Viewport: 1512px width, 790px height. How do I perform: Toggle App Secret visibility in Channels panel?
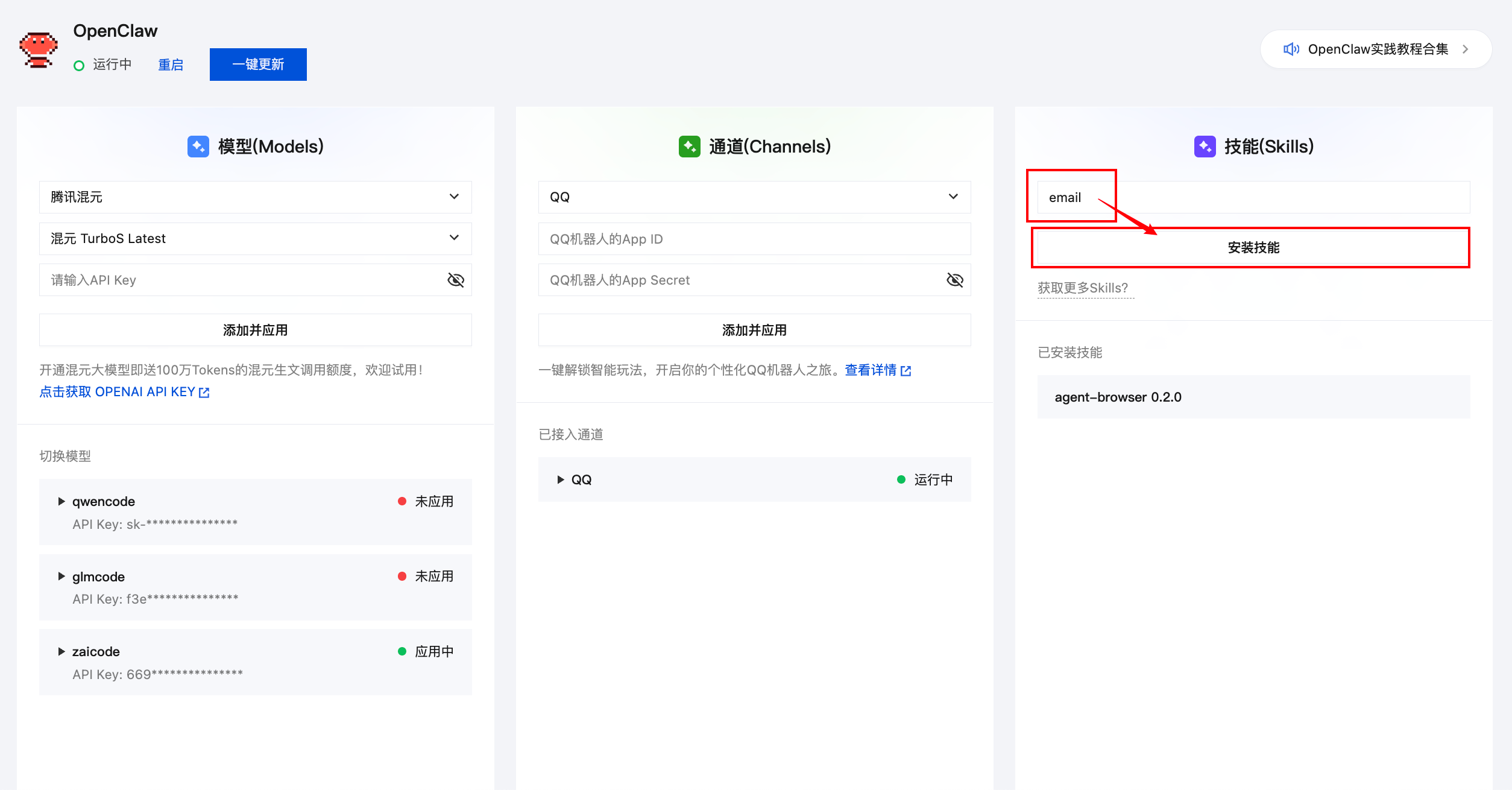coord(955,279)
